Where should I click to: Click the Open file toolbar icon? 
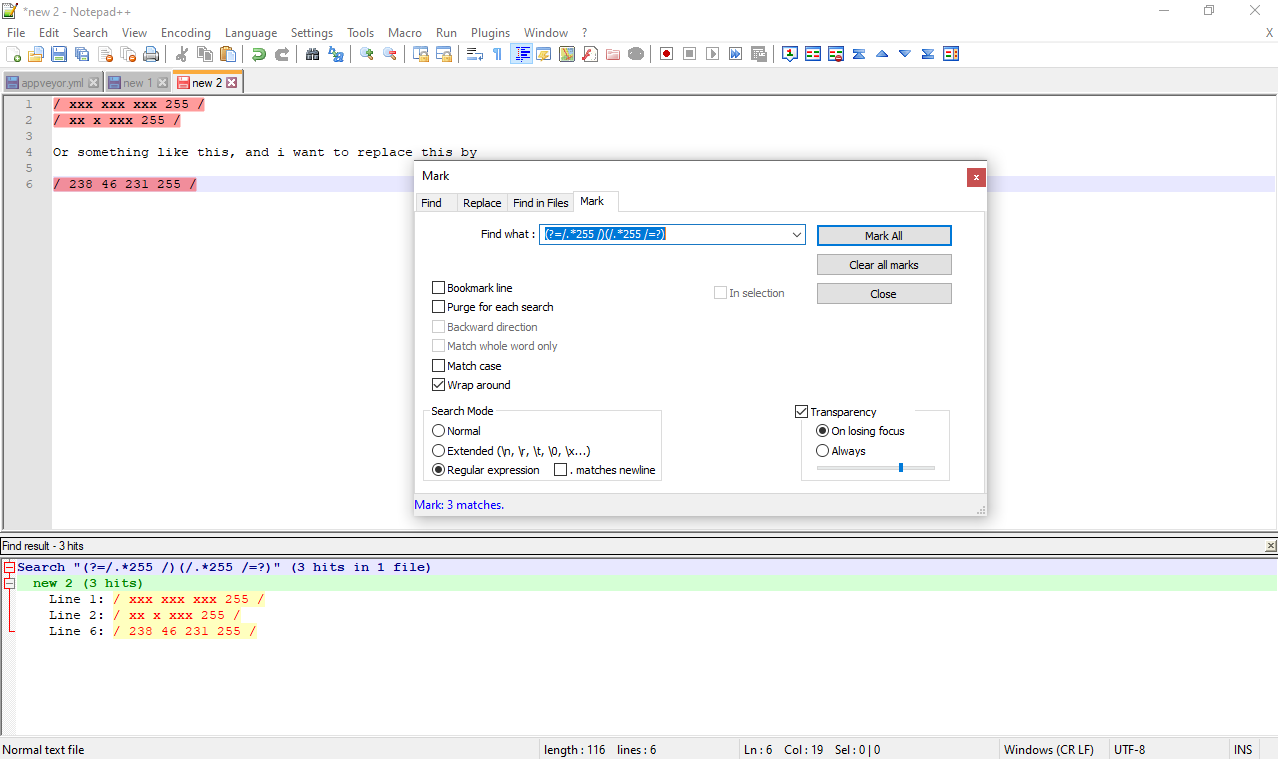point(36,54)
